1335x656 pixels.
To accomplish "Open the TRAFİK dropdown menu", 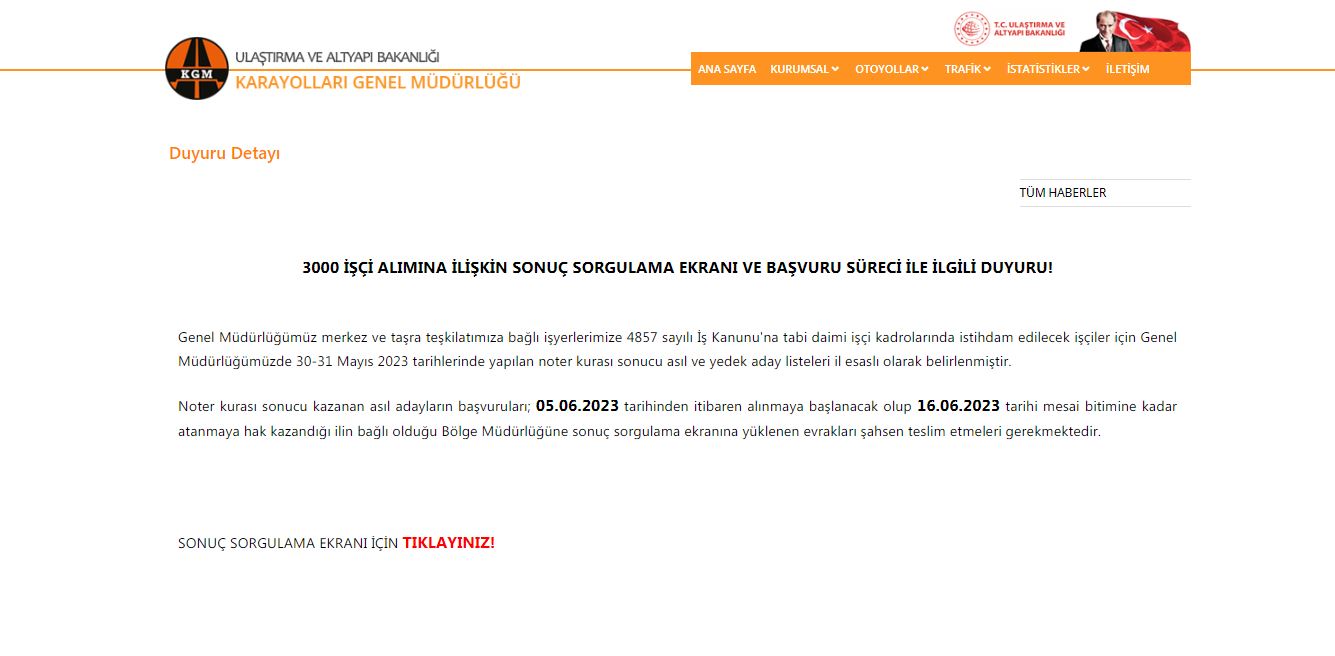I will (x=965, y=69).
